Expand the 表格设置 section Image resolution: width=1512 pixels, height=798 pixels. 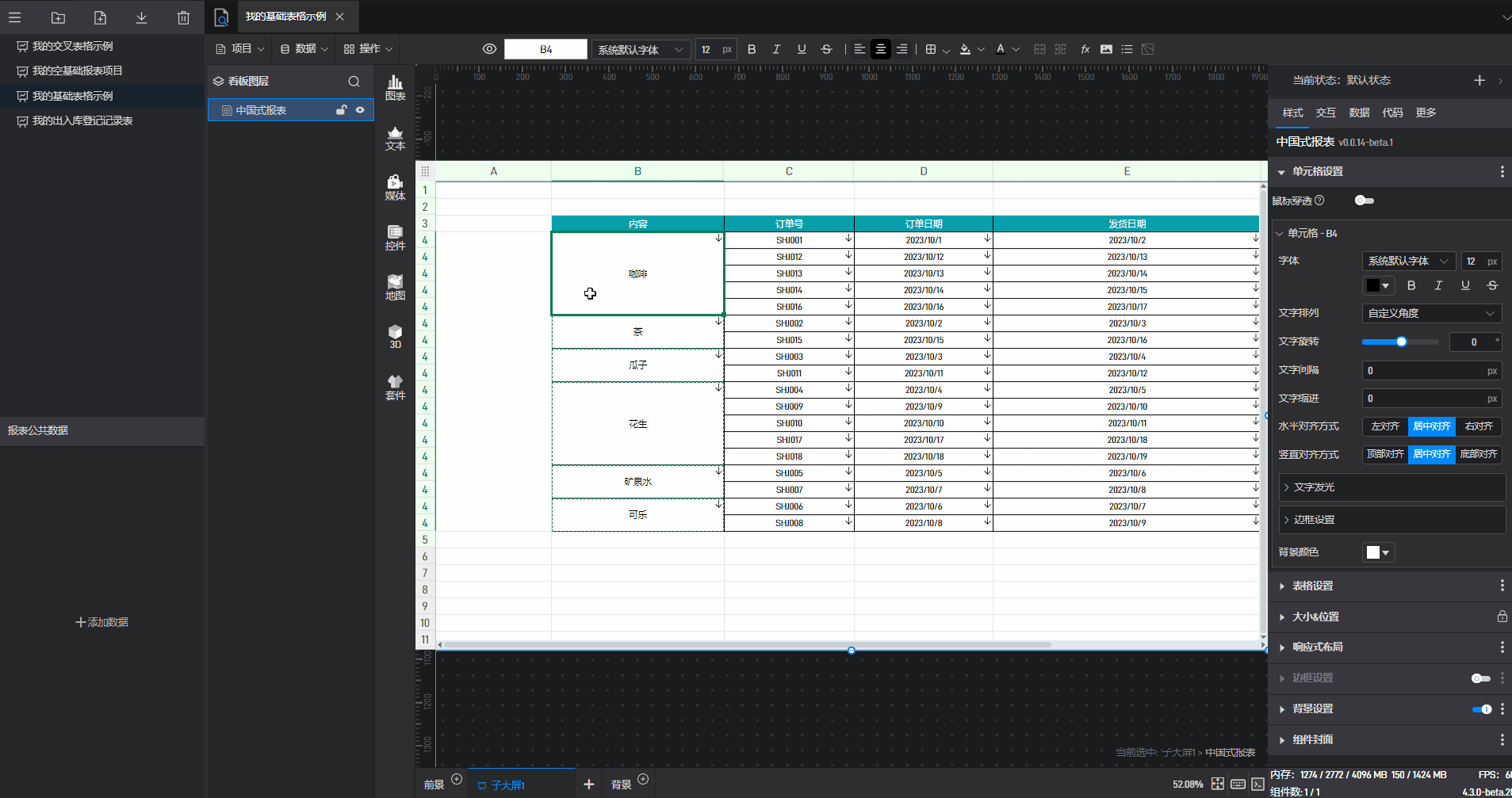1312,586
